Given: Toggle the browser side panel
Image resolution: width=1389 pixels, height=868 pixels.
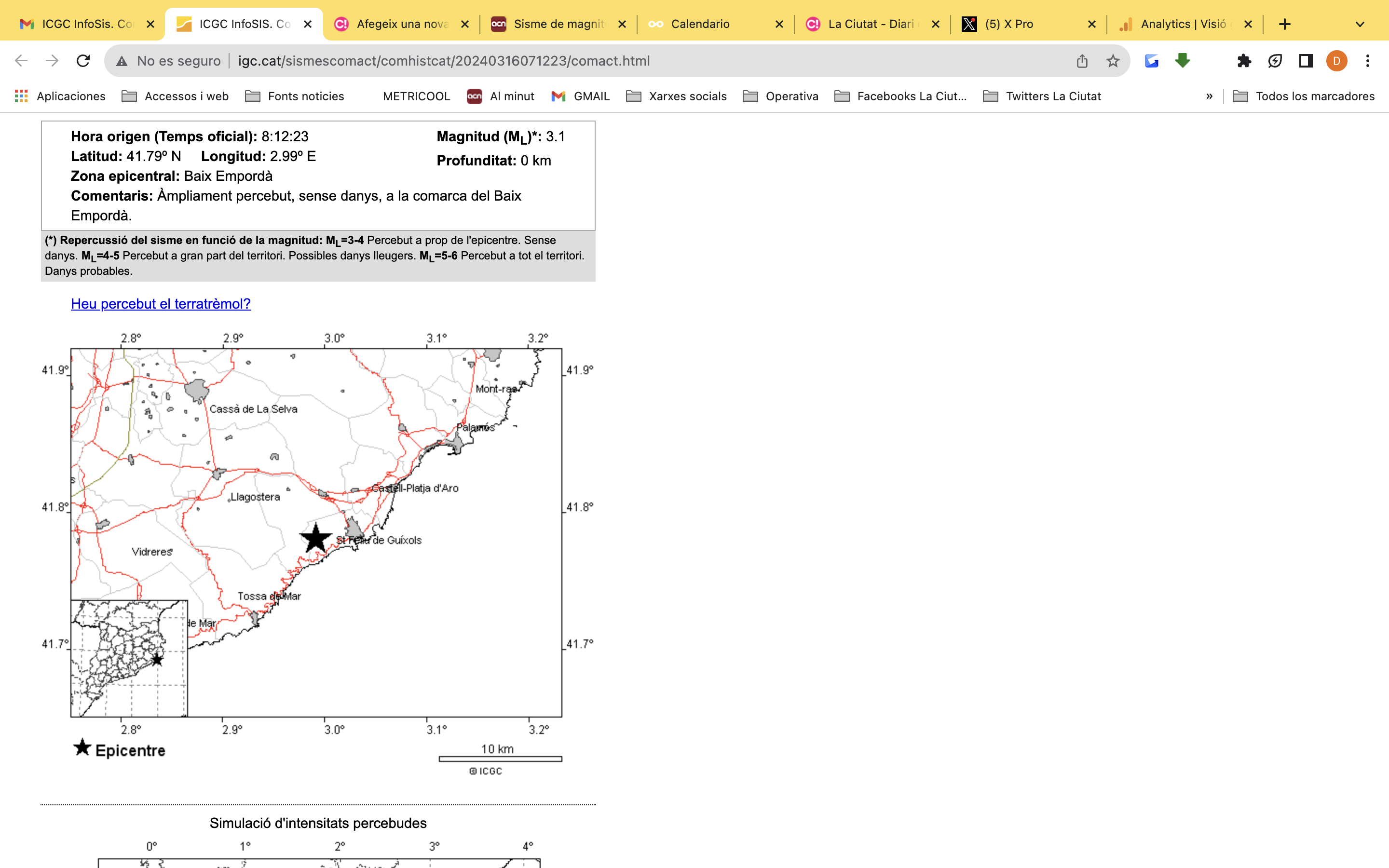Looking at the screenshot, I should point(1306,61).
